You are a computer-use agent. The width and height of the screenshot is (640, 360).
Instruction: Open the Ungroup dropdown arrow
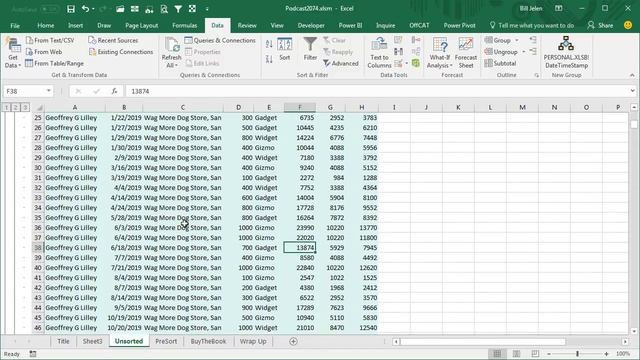click(524, 52)
